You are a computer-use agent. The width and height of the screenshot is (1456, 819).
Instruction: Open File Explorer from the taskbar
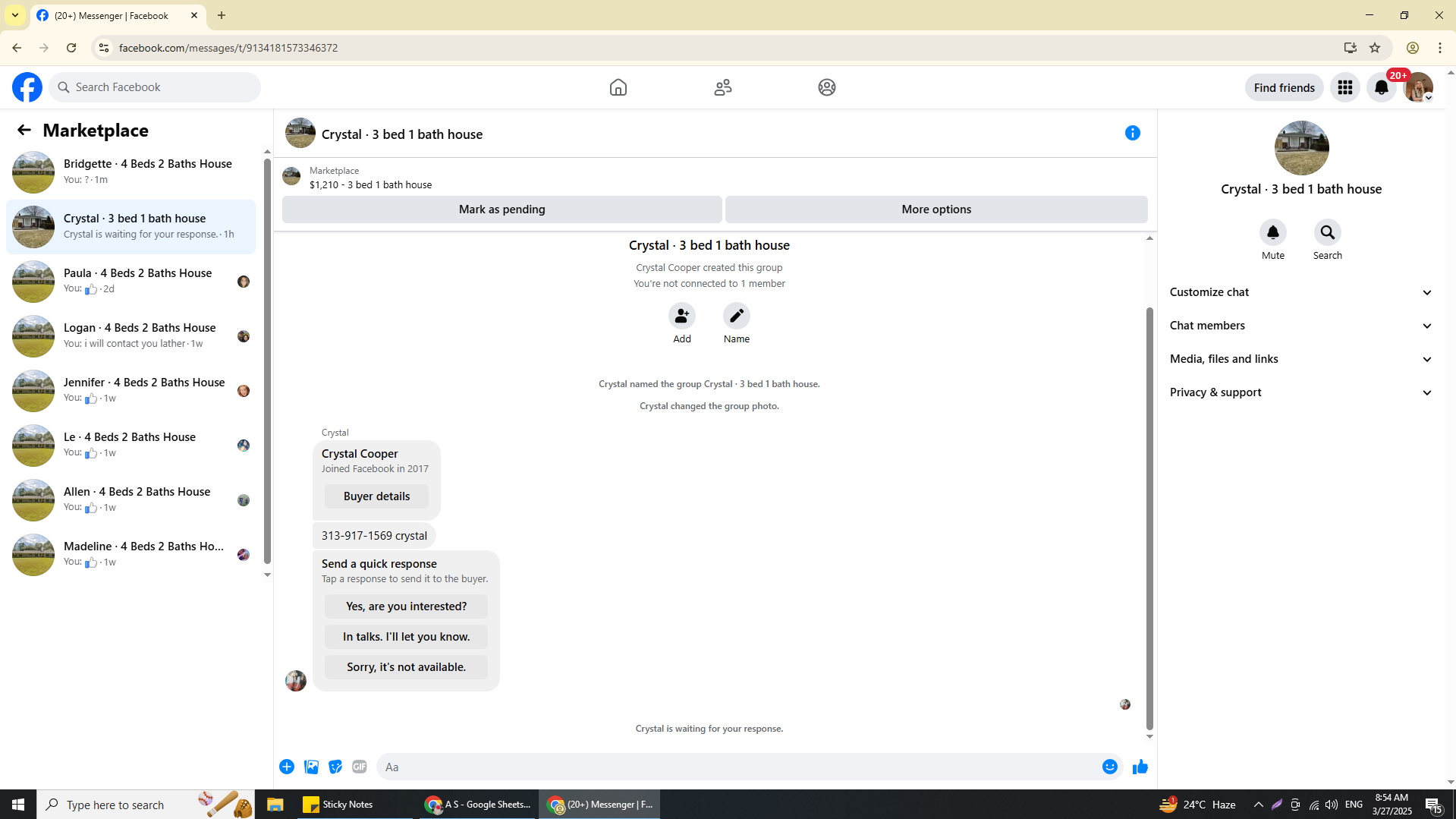pos(275,805)
